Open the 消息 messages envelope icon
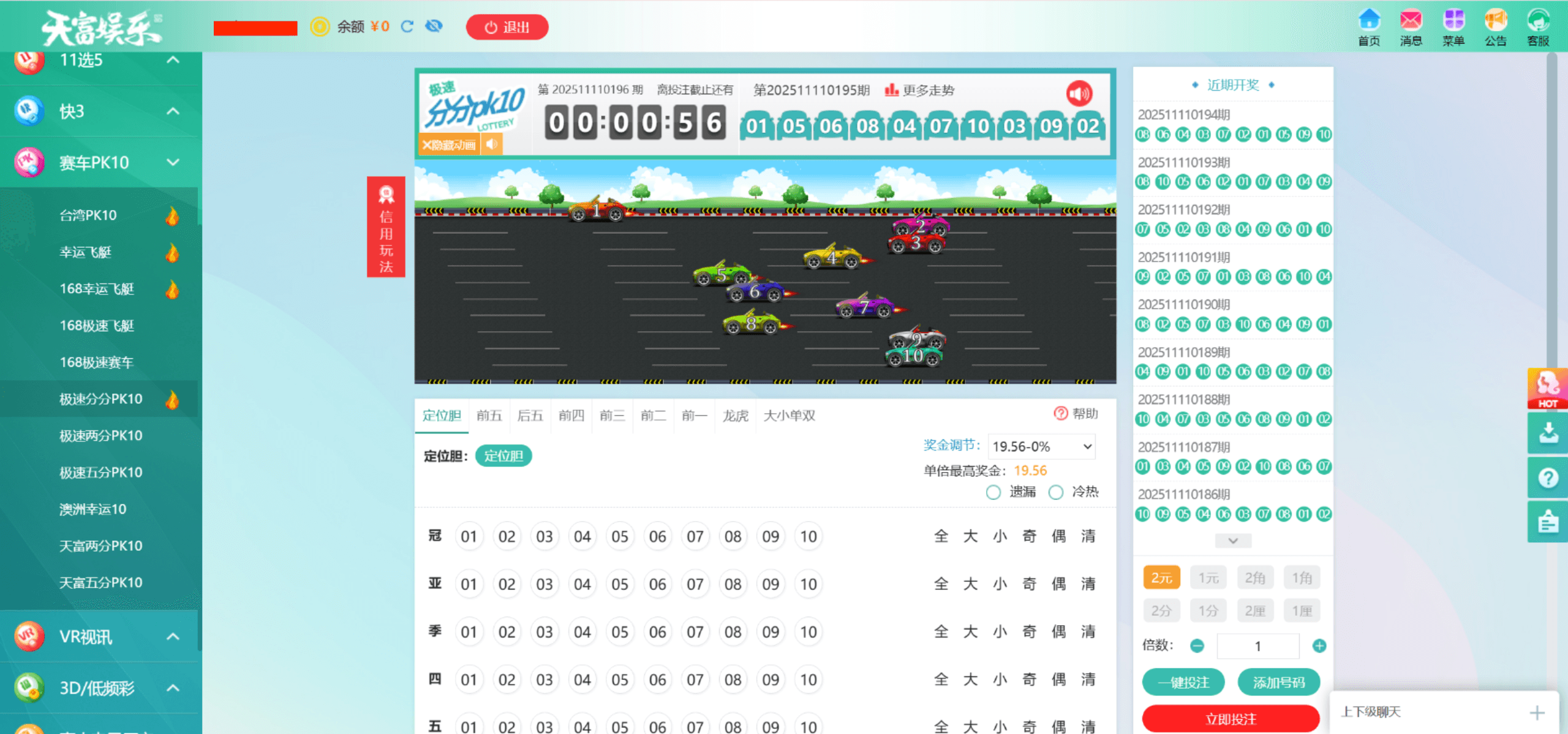1568x734 pixels. [x=1411, y=21]
